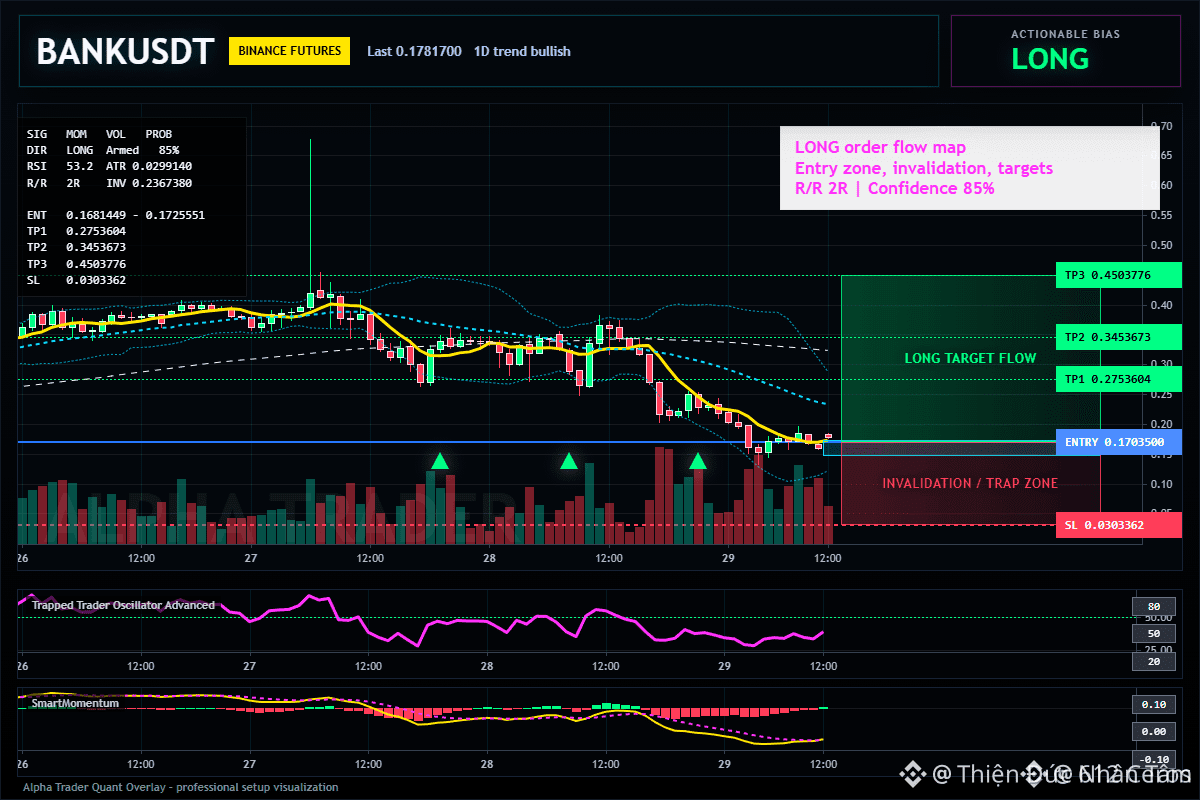Click the LONG actionable bias indicator
This screenshot has width=1200, height=800.
(1050, 59)
